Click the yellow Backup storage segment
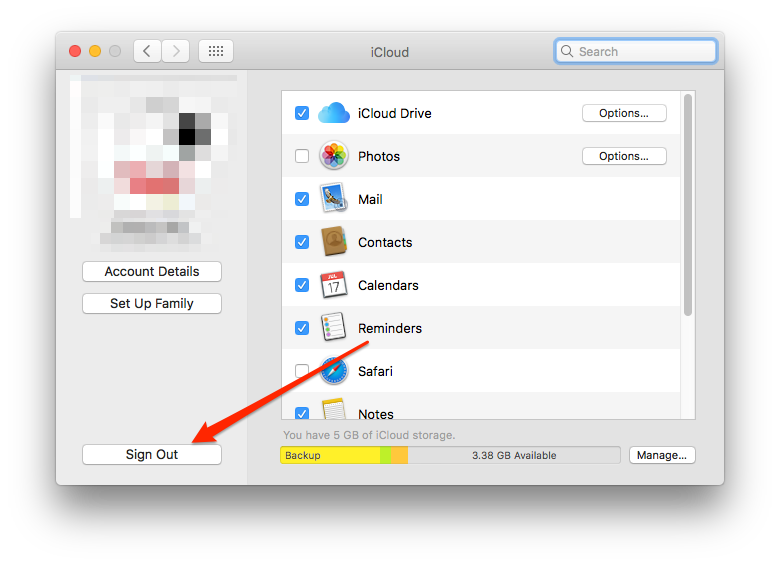The image size is (780, 565). (x=330, y=455)
